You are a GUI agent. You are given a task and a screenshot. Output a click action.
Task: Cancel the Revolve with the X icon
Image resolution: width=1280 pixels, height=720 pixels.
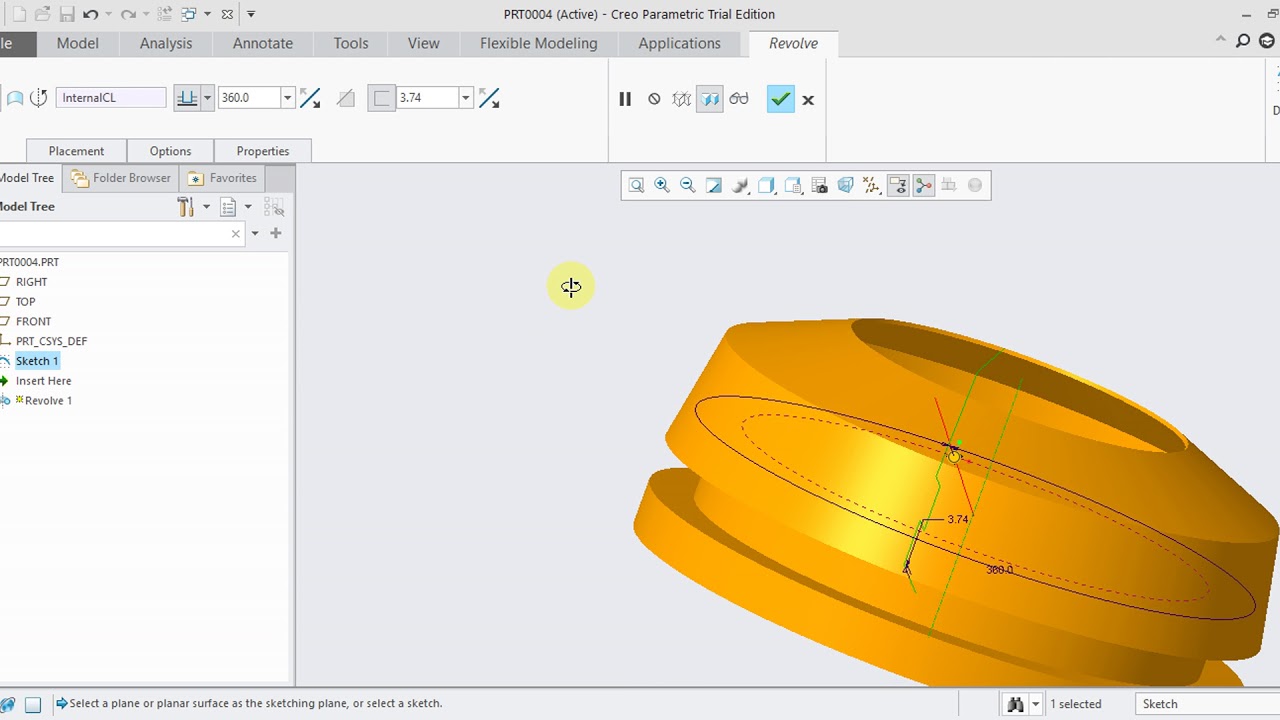[808, 99]
